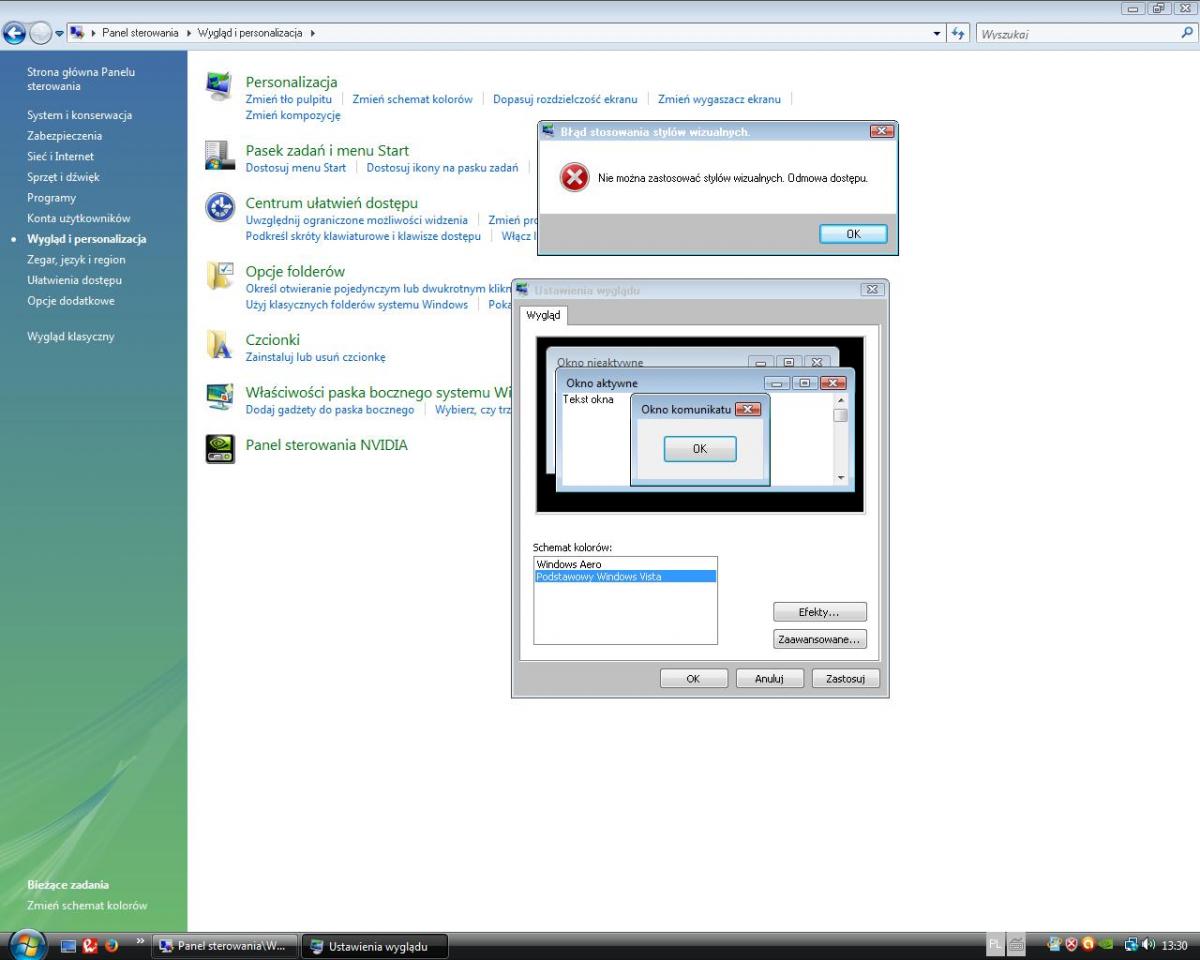The width and height of the screenshot is (1200, 960).
Task: Expand the address bar history dropdown
Action: pyautogui.click(x=937, y=33)
